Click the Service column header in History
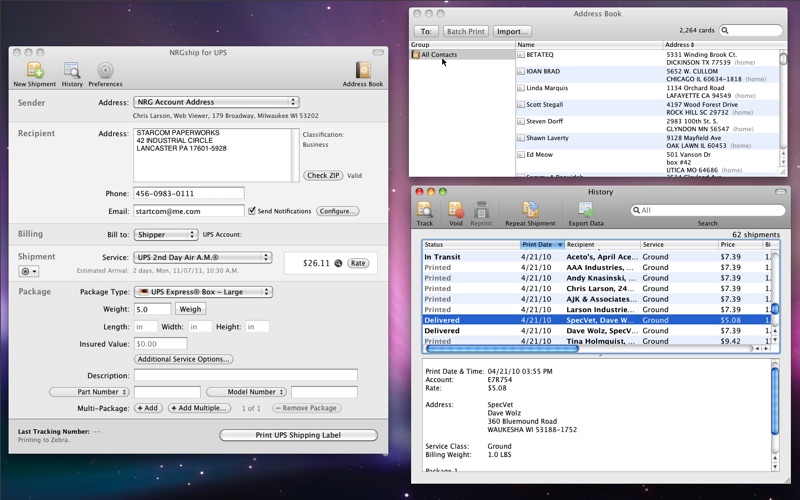Image resolution: width=800 pixels, height=500 pixels. pyautogui.click(x=680, y=245)
